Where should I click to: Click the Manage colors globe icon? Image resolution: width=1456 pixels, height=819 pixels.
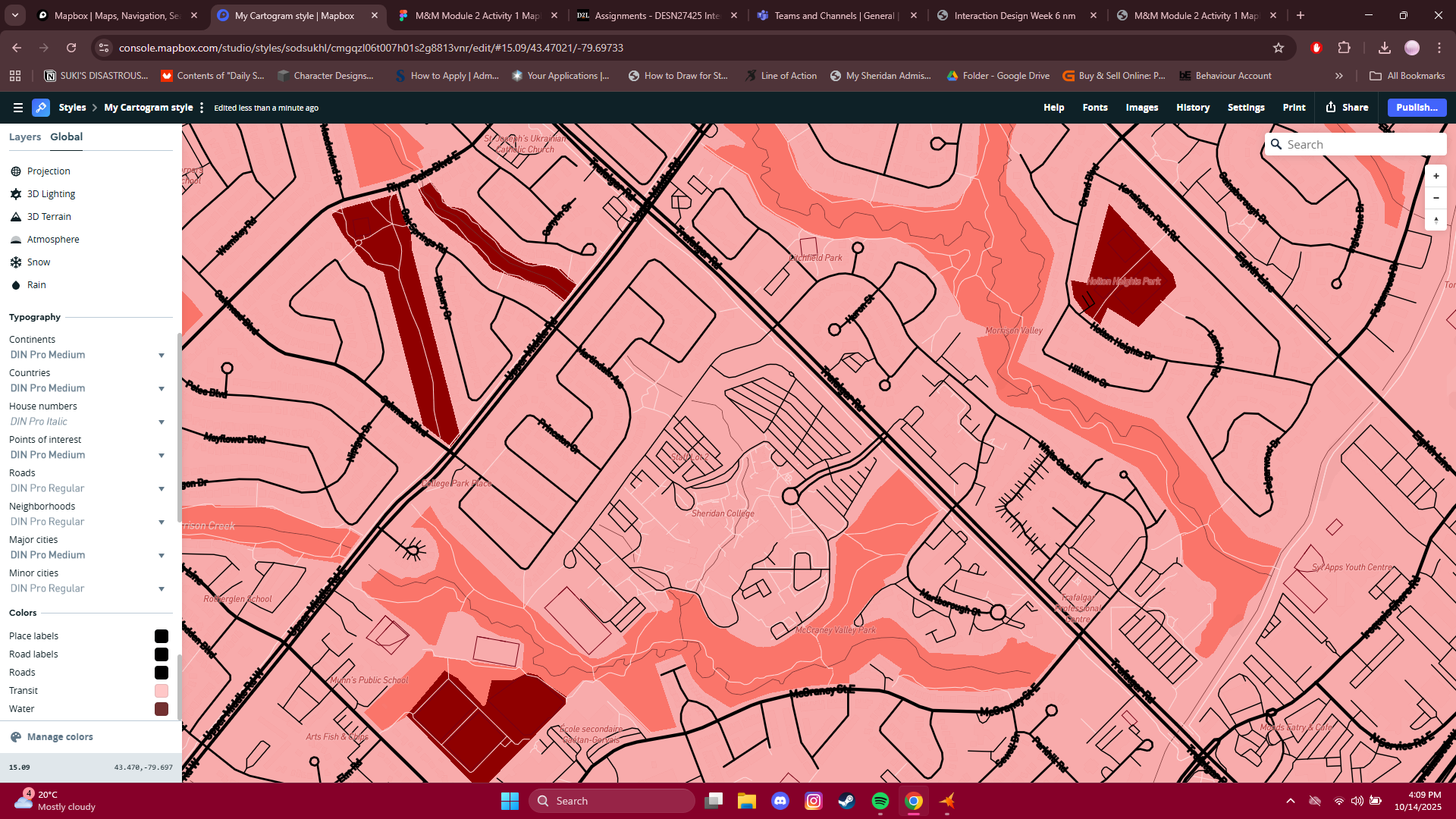[15, 736]
